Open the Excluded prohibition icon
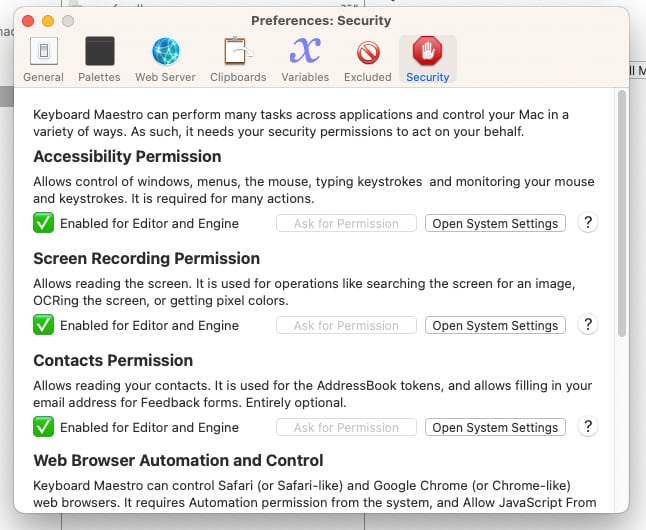 tap(368, 52)
